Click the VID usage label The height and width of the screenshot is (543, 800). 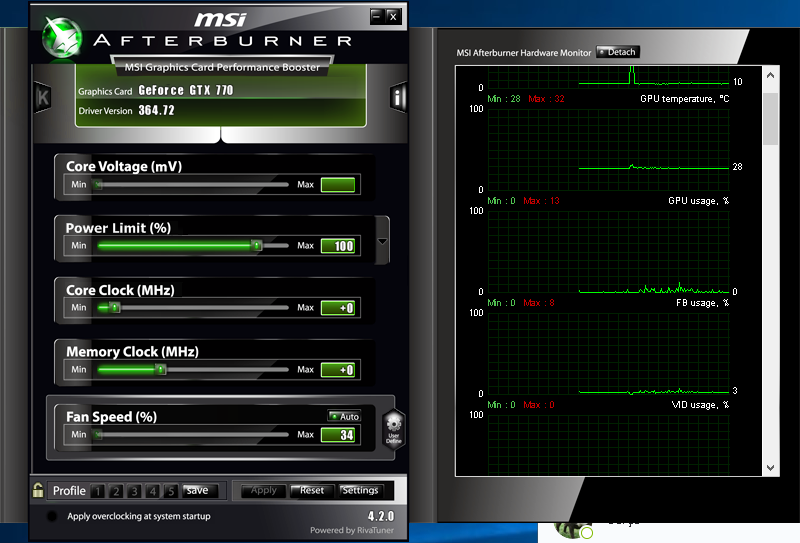click(x=700, y=405)
